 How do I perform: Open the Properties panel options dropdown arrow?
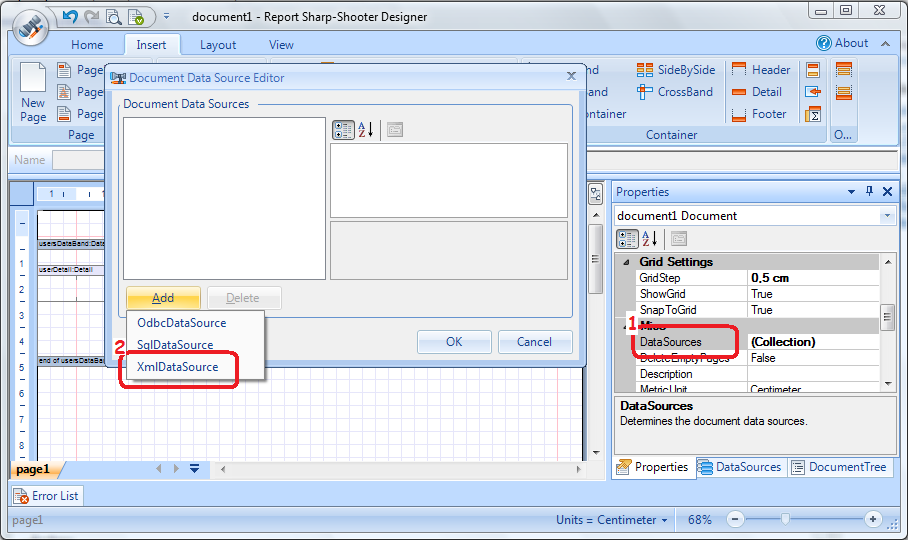851,192
